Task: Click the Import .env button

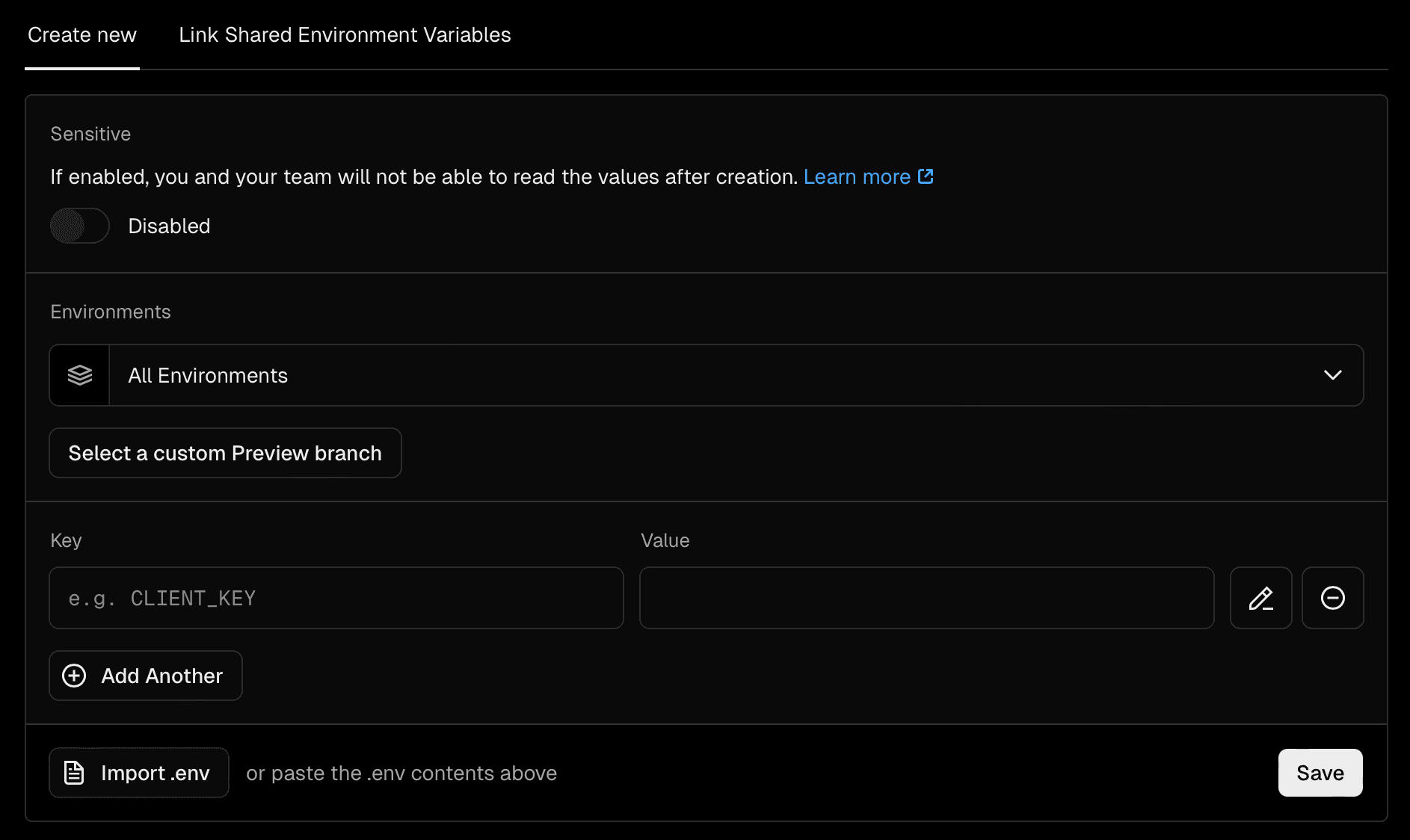Action: point(138,773)
